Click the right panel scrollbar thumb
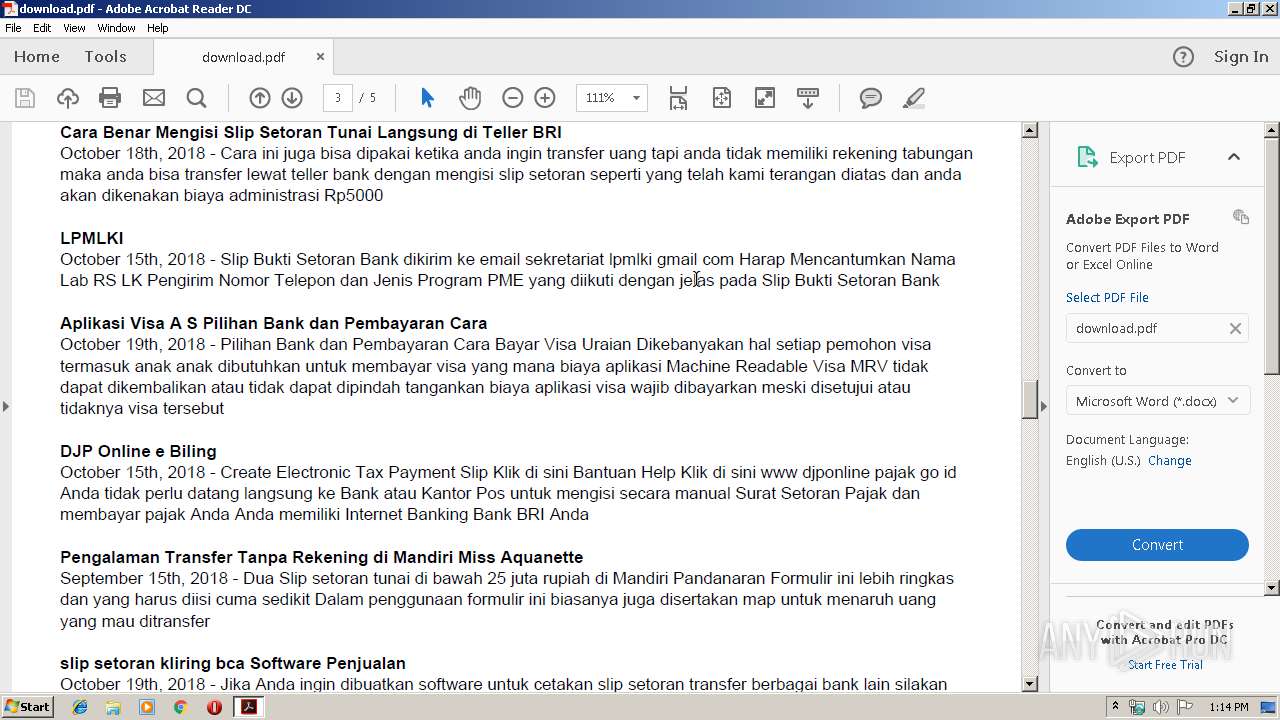This screenshot has height=720, width=1280. (1272, 256)
